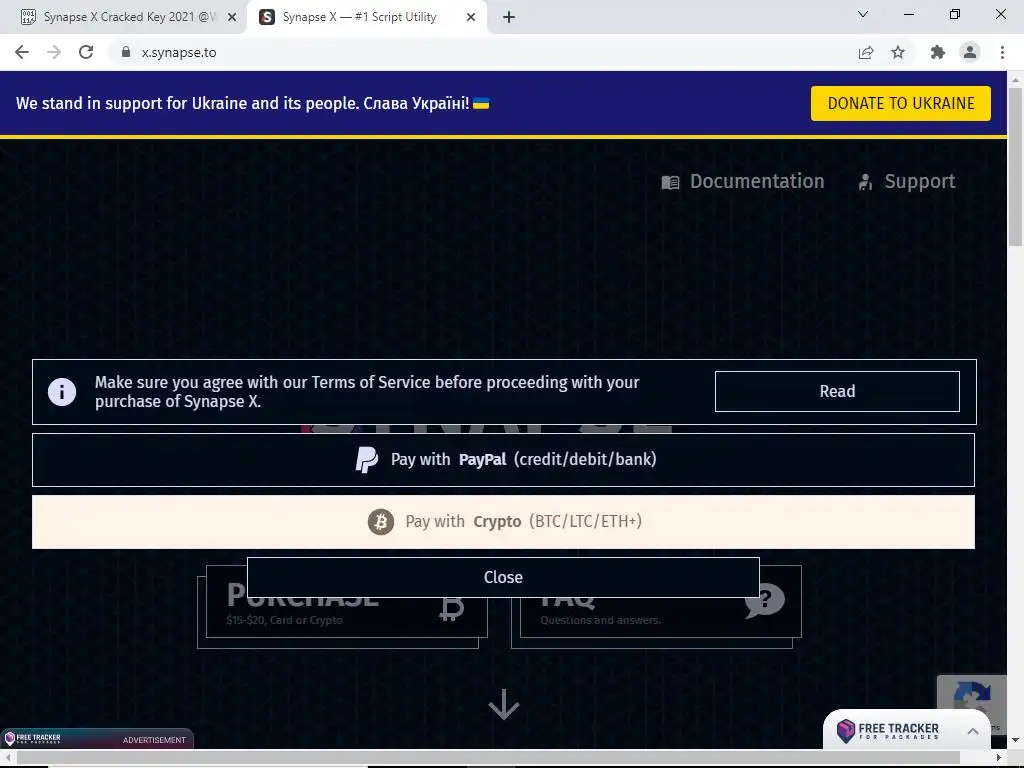Click the padlock site info icon
The height and width of the screenshot is (768, 1024).
coord(126,52)
